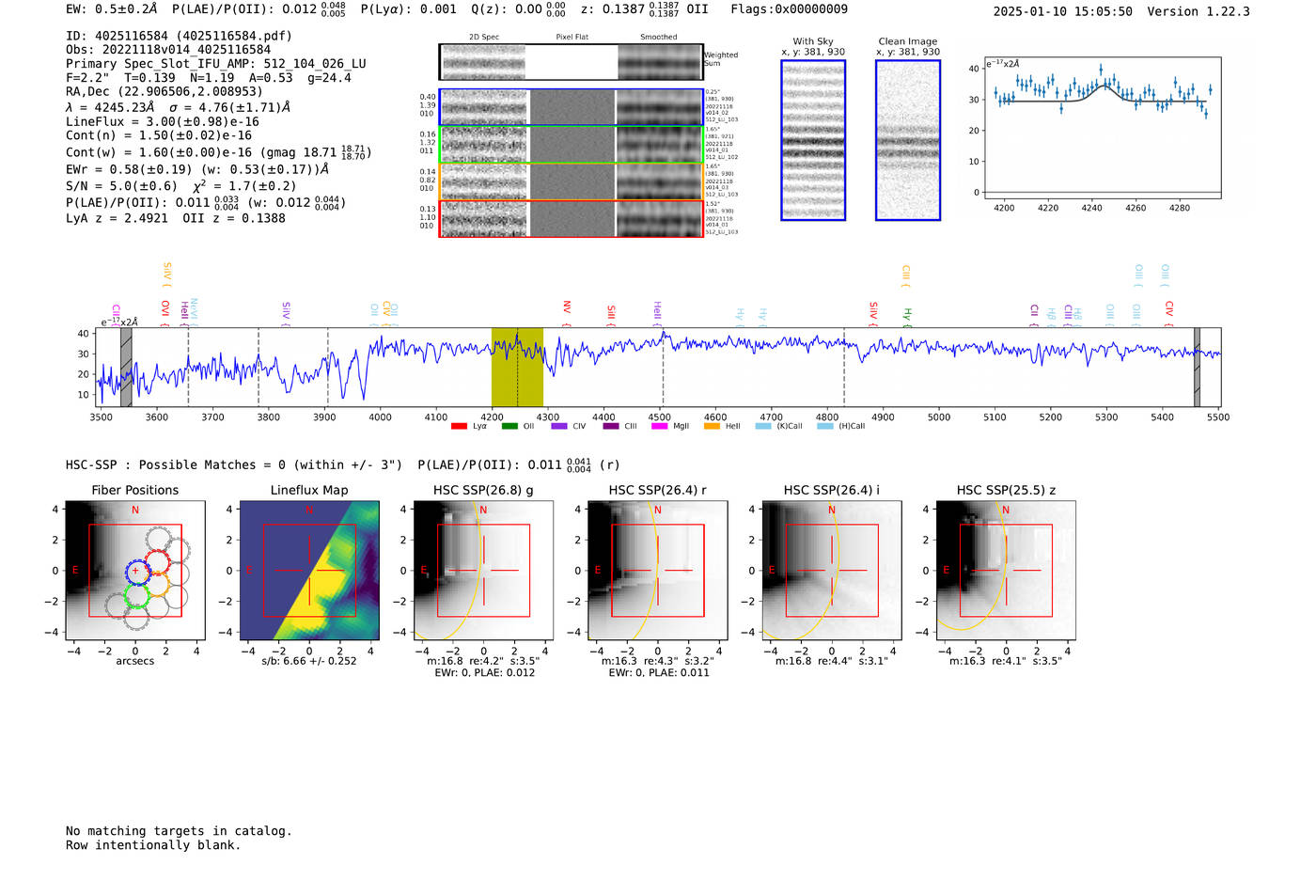Click the (H)CaII legend swatch
This screenshot has width=1316, height=896.
(x=825, y=426)
